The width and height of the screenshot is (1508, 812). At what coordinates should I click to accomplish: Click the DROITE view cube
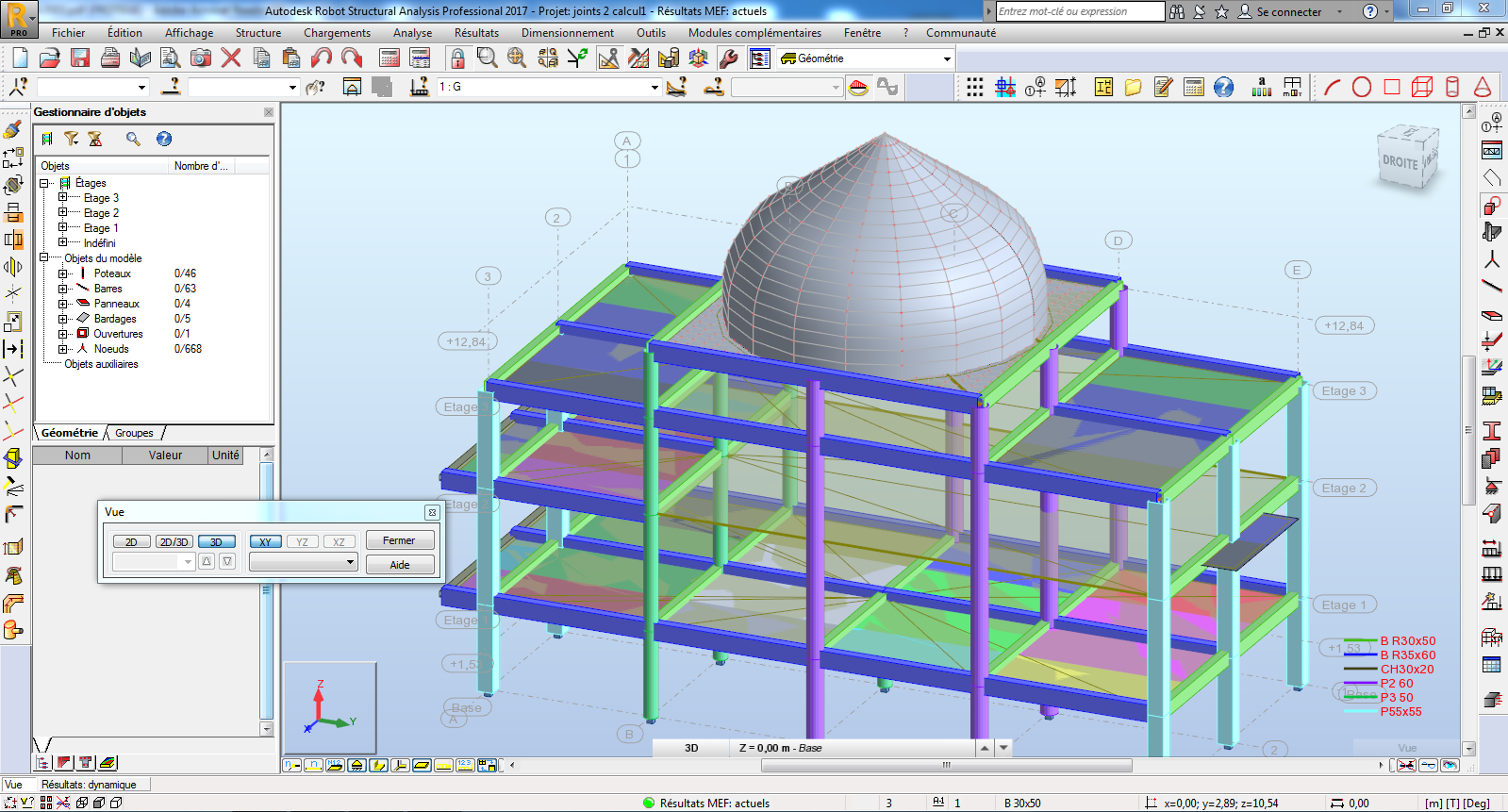1407,157
